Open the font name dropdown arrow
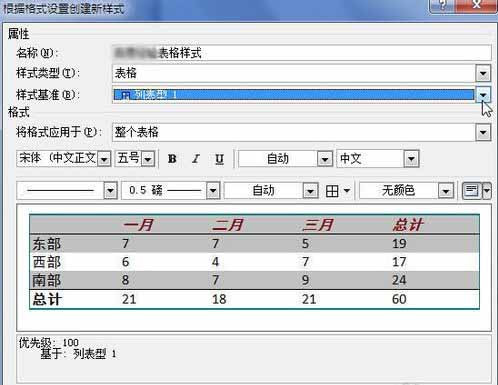The height and width of the screenshot is (385, 498). (104, 159)
